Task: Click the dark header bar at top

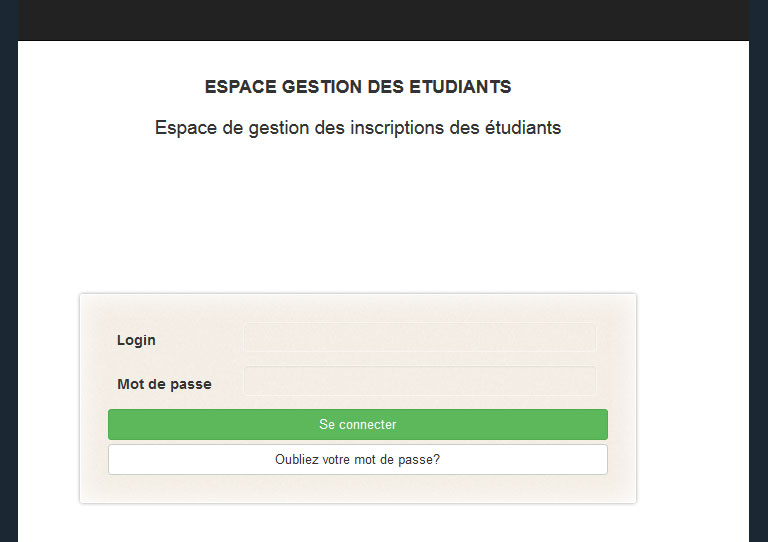Action: point(383,19)
